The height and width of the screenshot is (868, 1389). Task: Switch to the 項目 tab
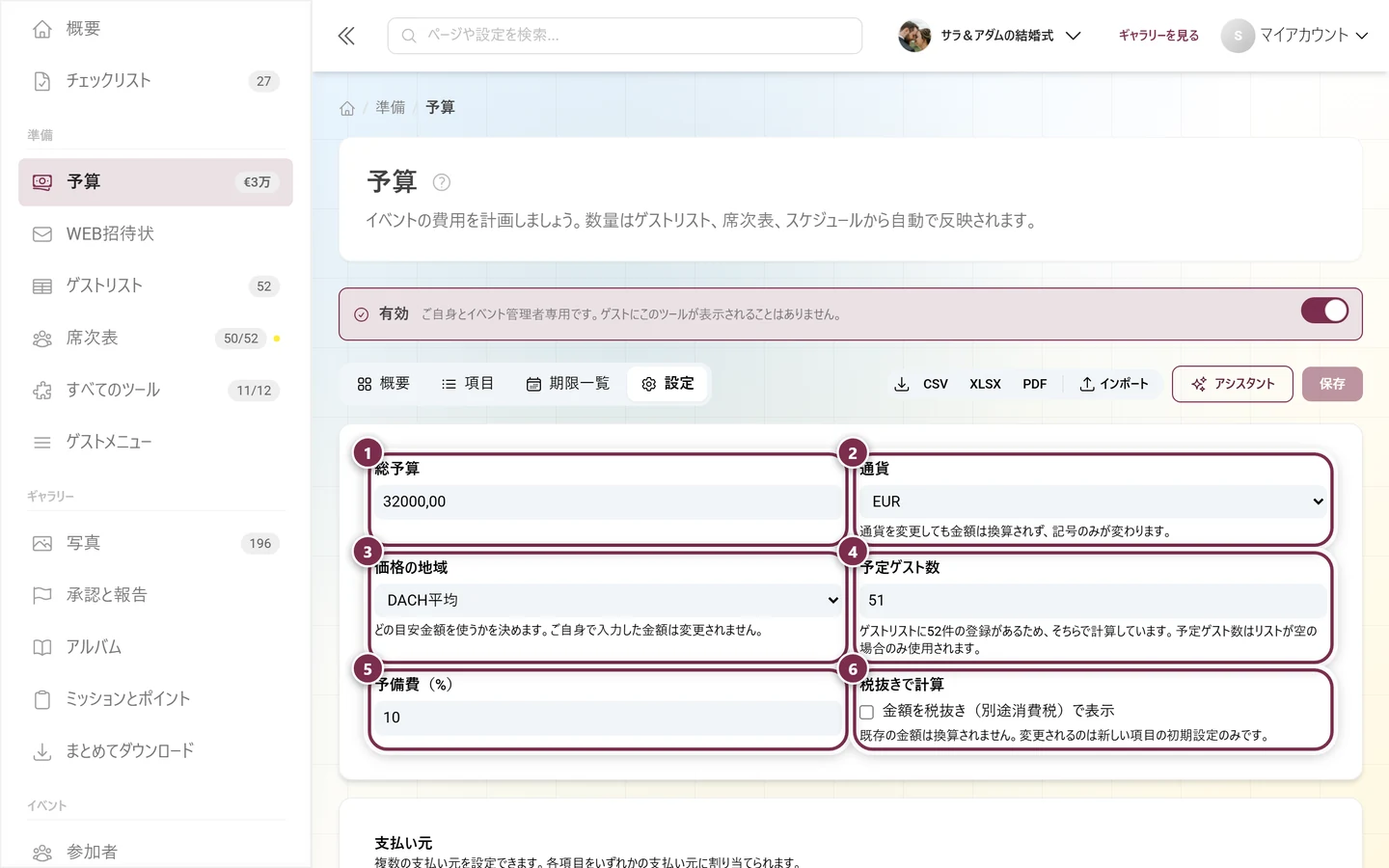pos(468,384)
